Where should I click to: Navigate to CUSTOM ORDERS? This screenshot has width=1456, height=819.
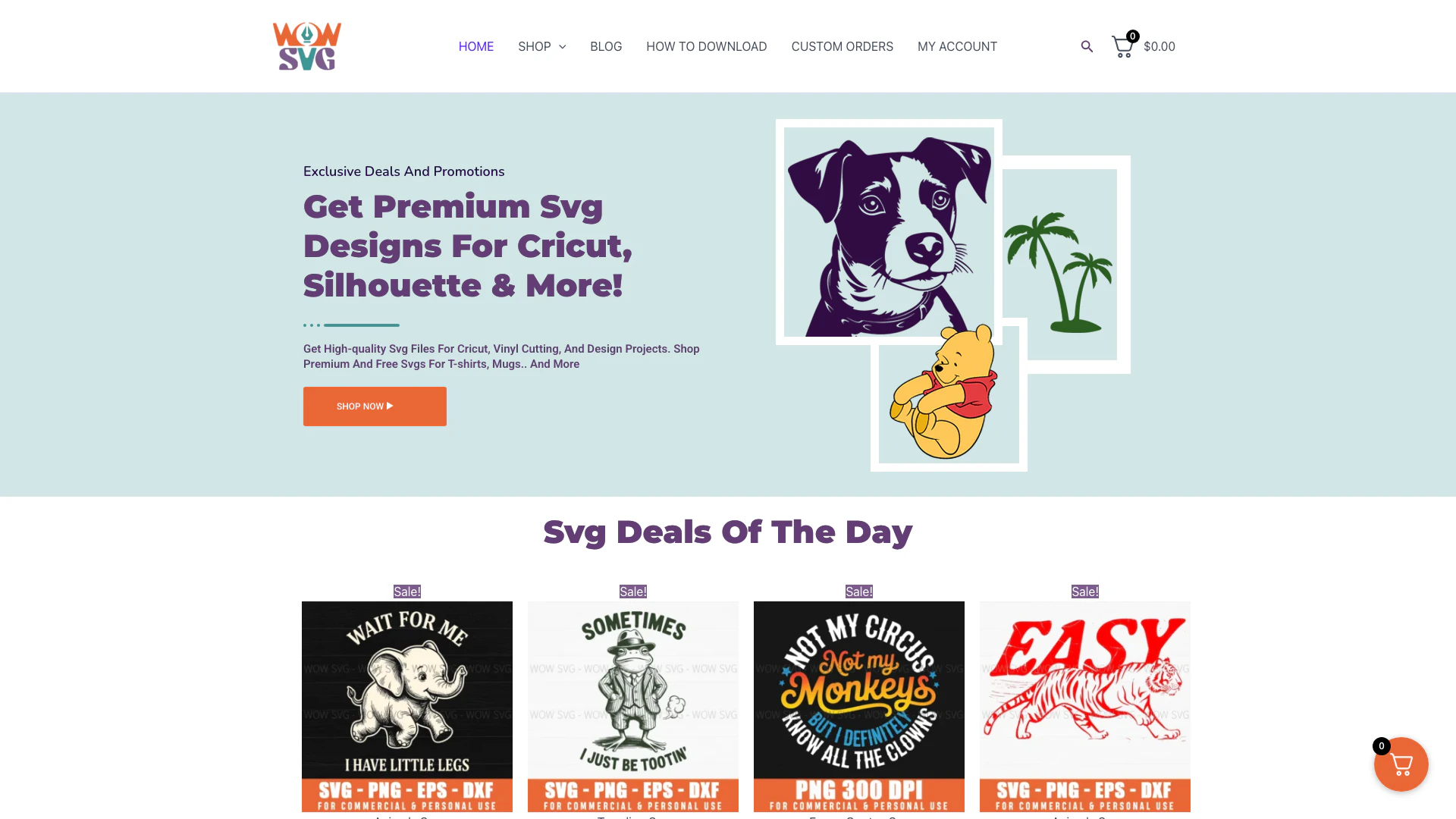point(842,46)
